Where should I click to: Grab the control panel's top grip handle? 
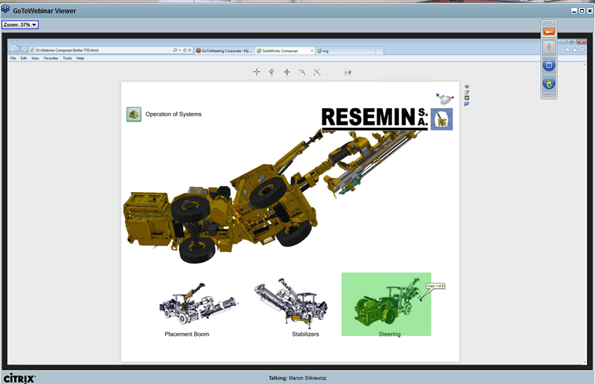[x=549, y=23]
